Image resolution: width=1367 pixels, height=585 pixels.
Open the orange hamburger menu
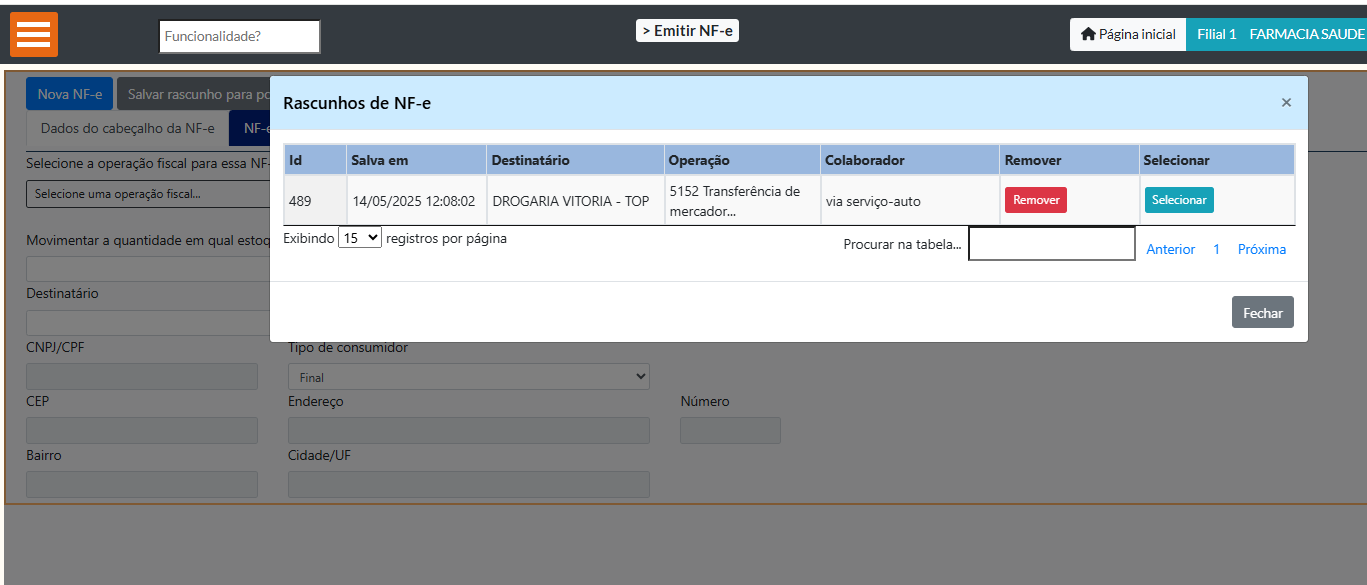click(x=34, y=34)
